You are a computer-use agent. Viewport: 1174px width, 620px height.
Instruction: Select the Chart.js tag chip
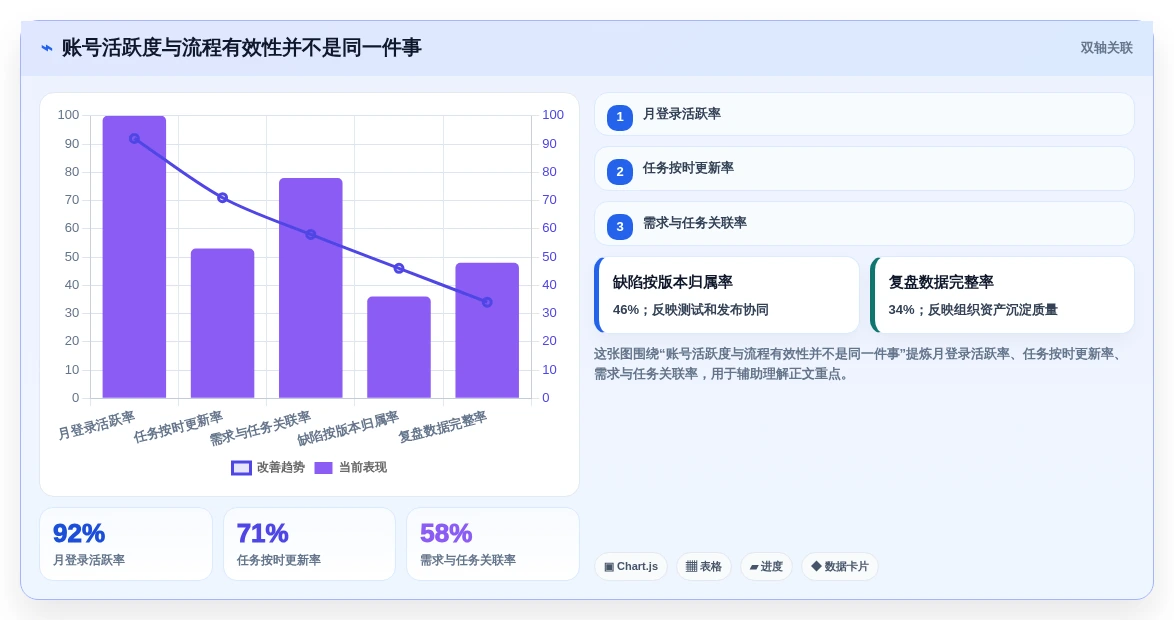pos(631,566)
